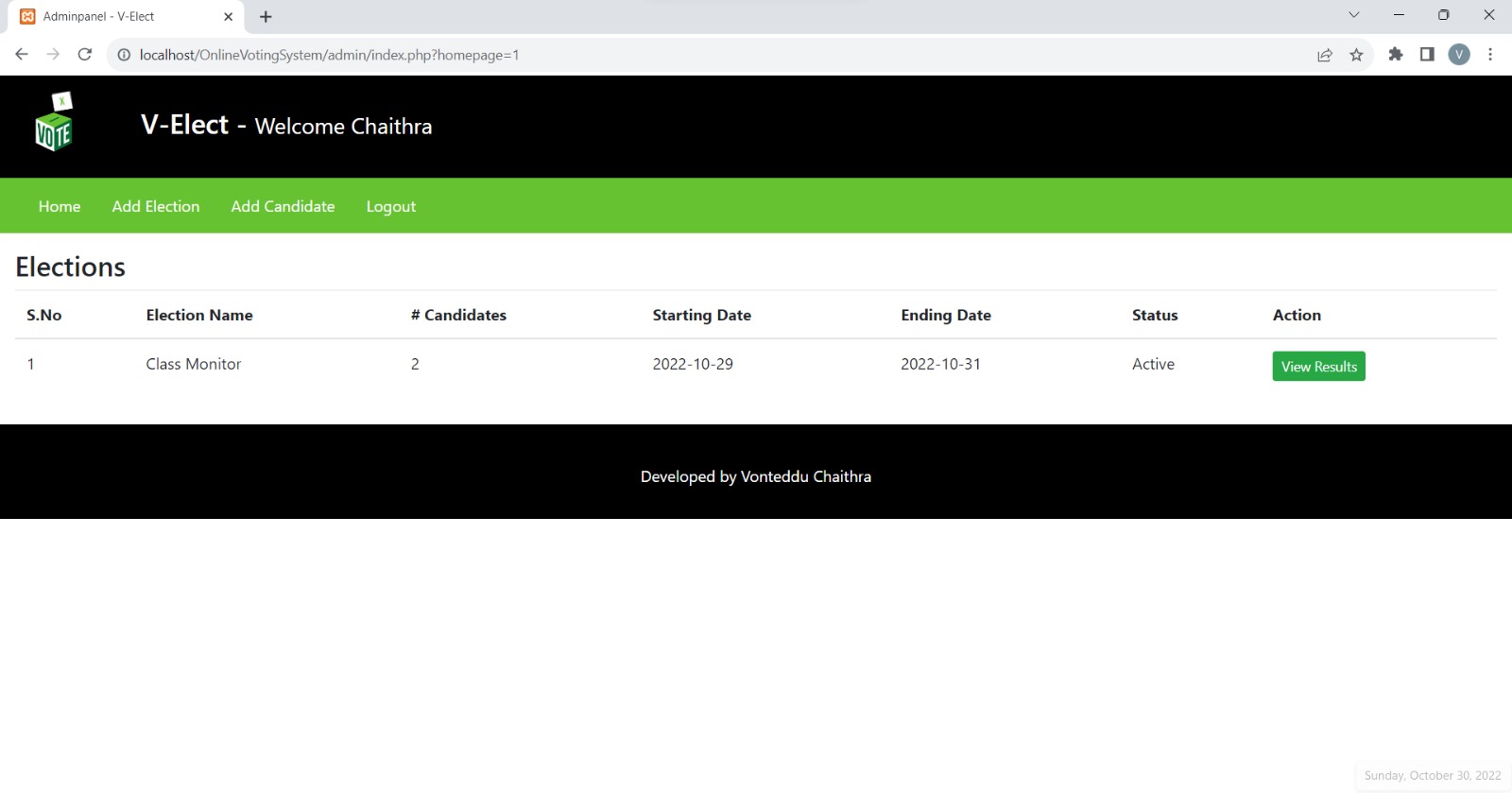The width and height of the screenshot is (1512, 793).
Task: Click the Action column header
Action: coord(1297,315)
